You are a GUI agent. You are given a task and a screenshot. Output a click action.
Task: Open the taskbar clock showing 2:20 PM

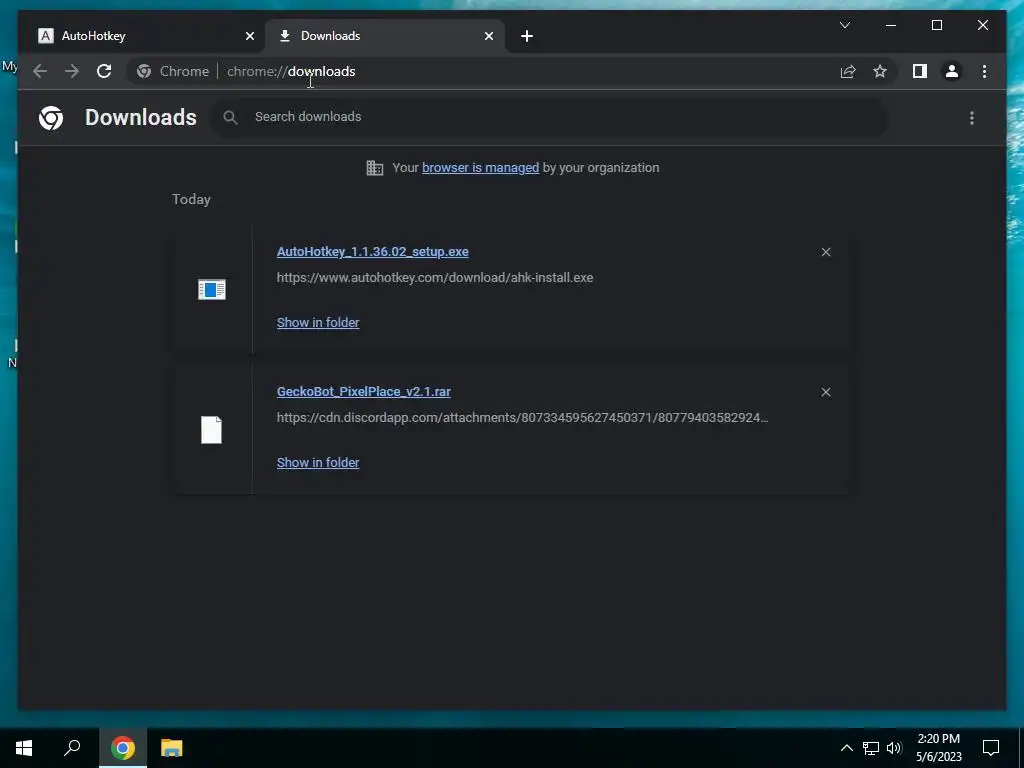[938, 748]
